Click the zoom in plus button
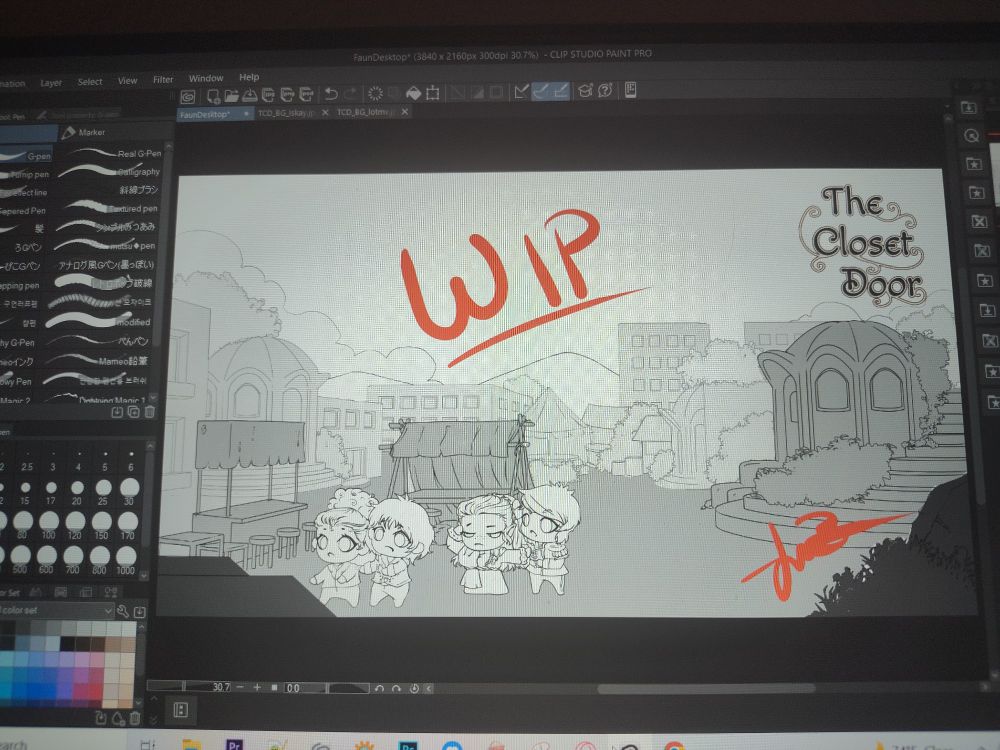 pos(257,688)
